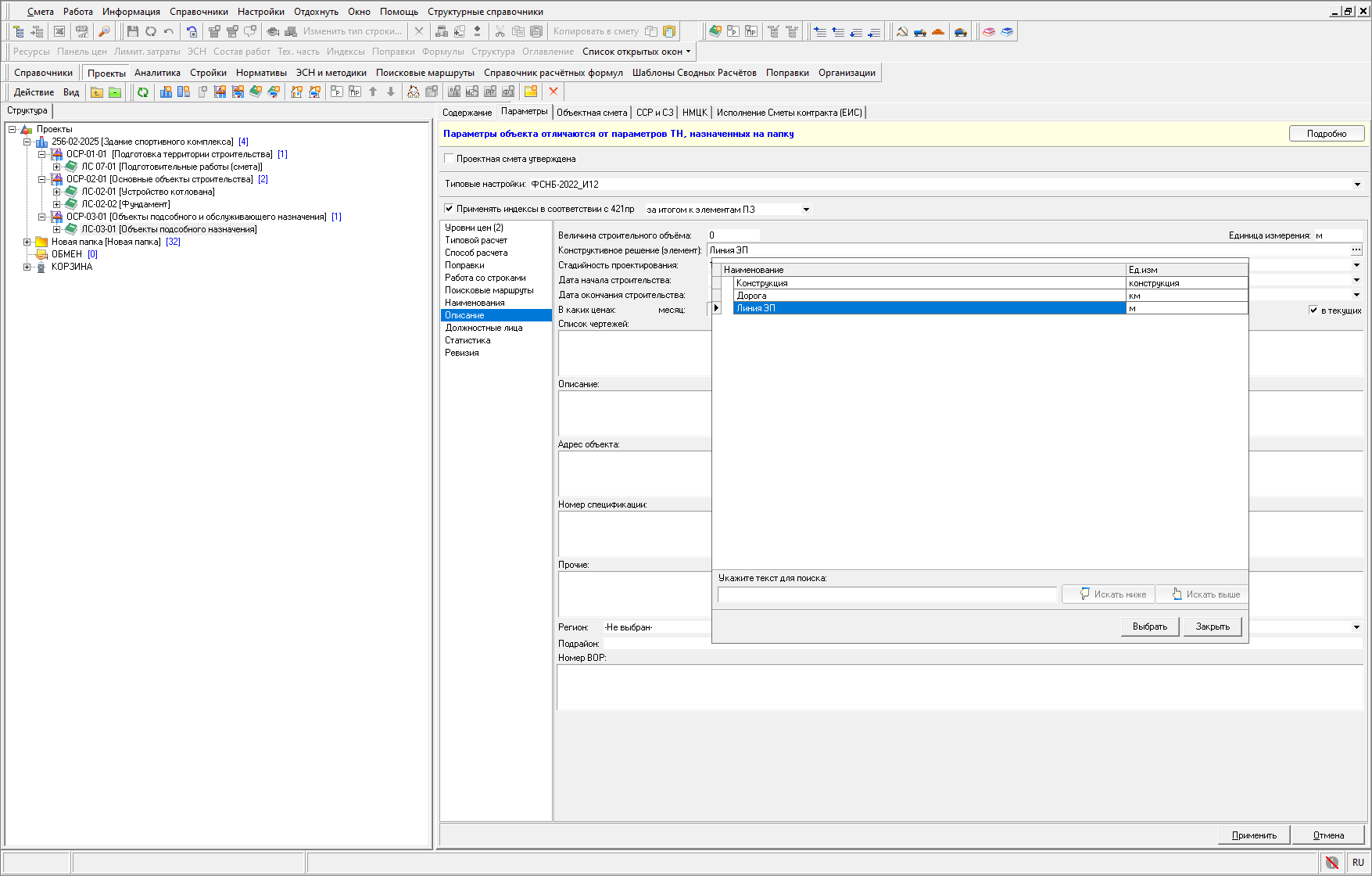Click the PDF export toolbar icon
Viewport: 1372px width, 876px height.
pos(81,31)
